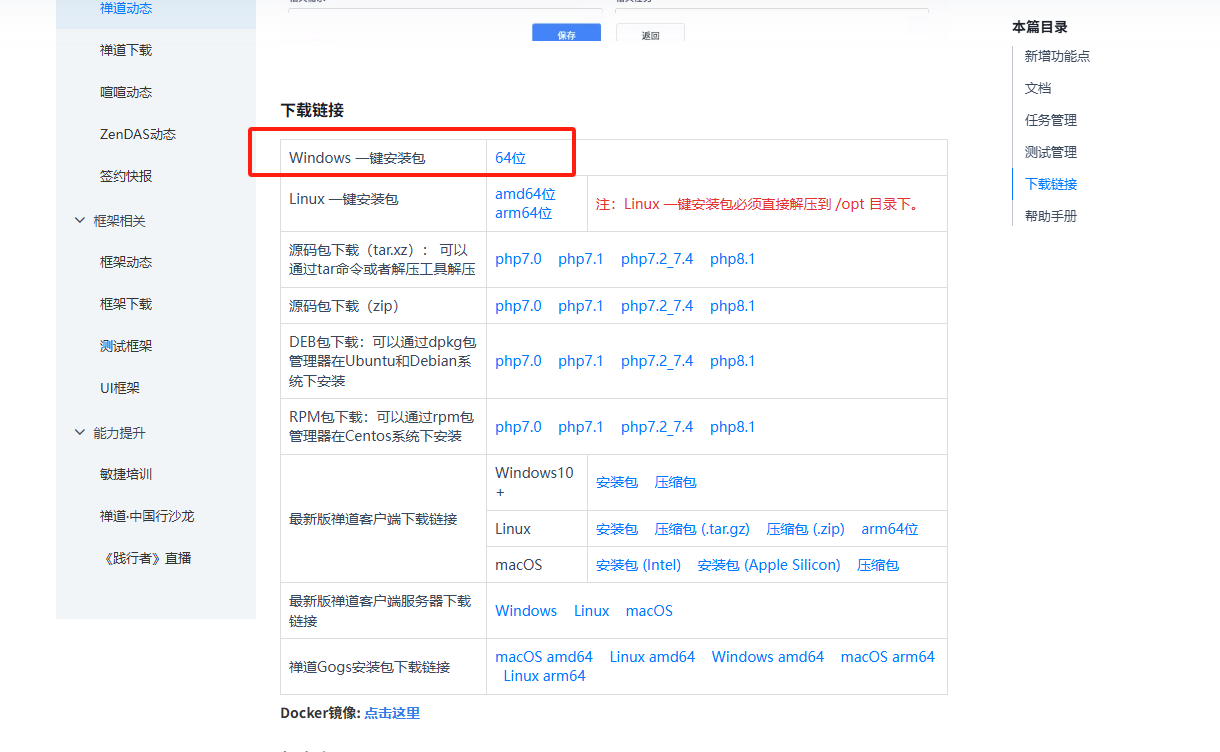
Task: Download tar.xz source package for php7.0
Action: coord(518,259)
